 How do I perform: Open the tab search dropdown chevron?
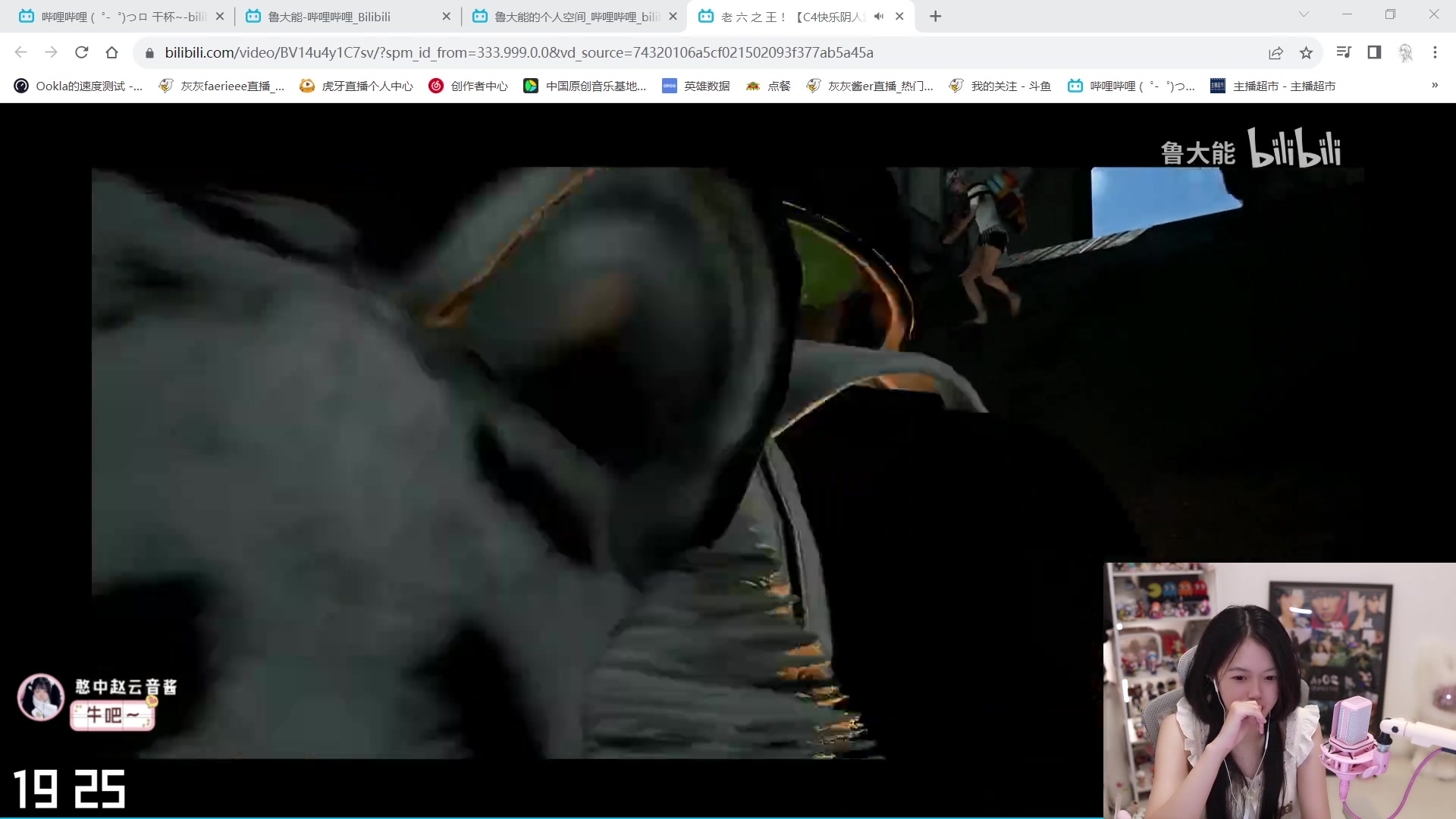click(x=1304, y=14)
